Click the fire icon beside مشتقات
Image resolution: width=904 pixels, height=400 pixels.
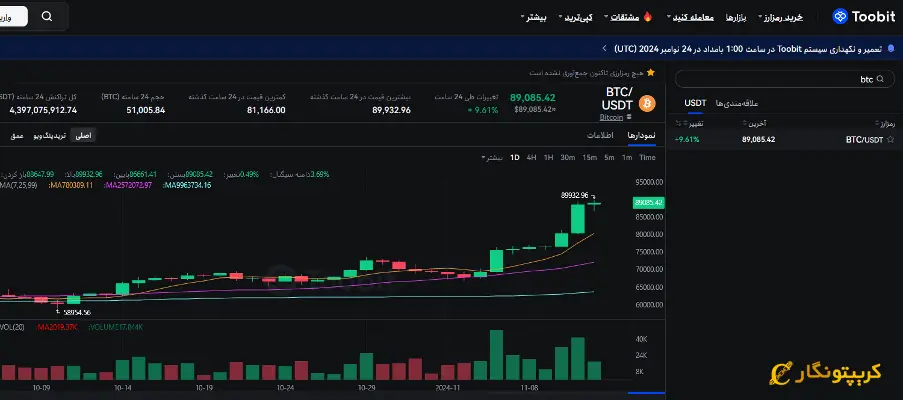coord(648,16)
